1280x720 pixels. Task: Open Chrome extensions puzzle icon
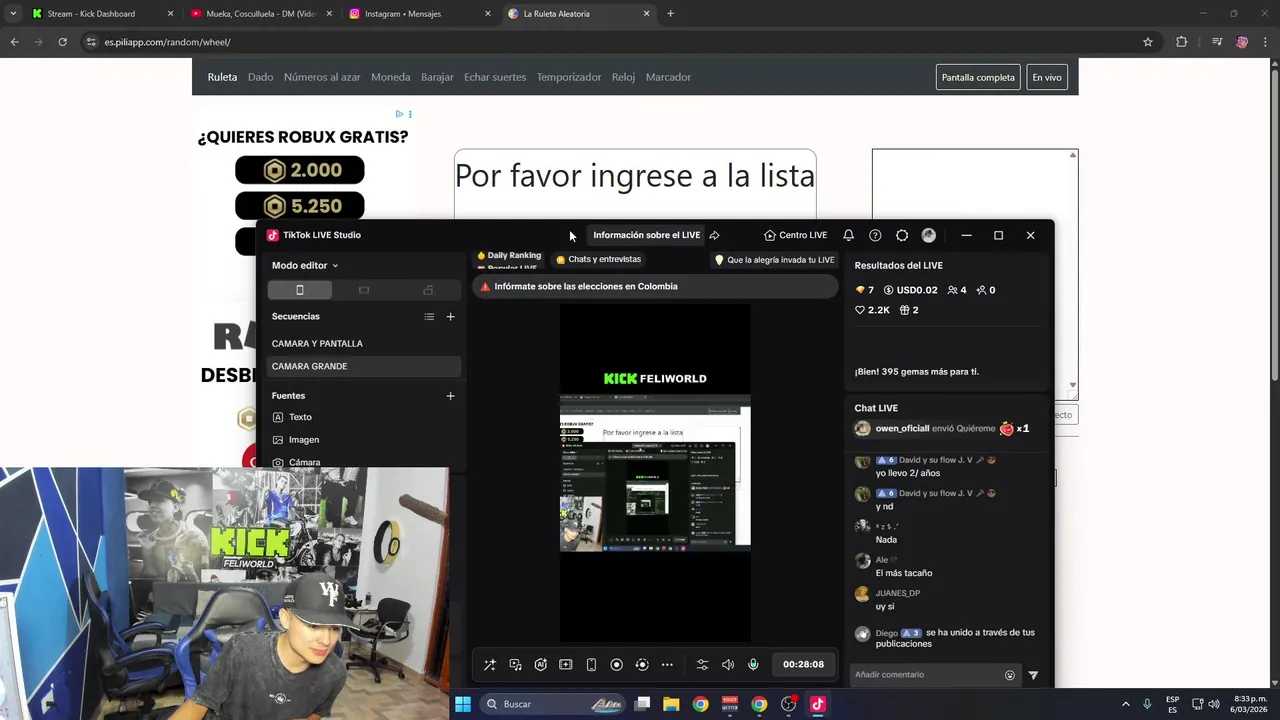click(x=1182, y=42)
